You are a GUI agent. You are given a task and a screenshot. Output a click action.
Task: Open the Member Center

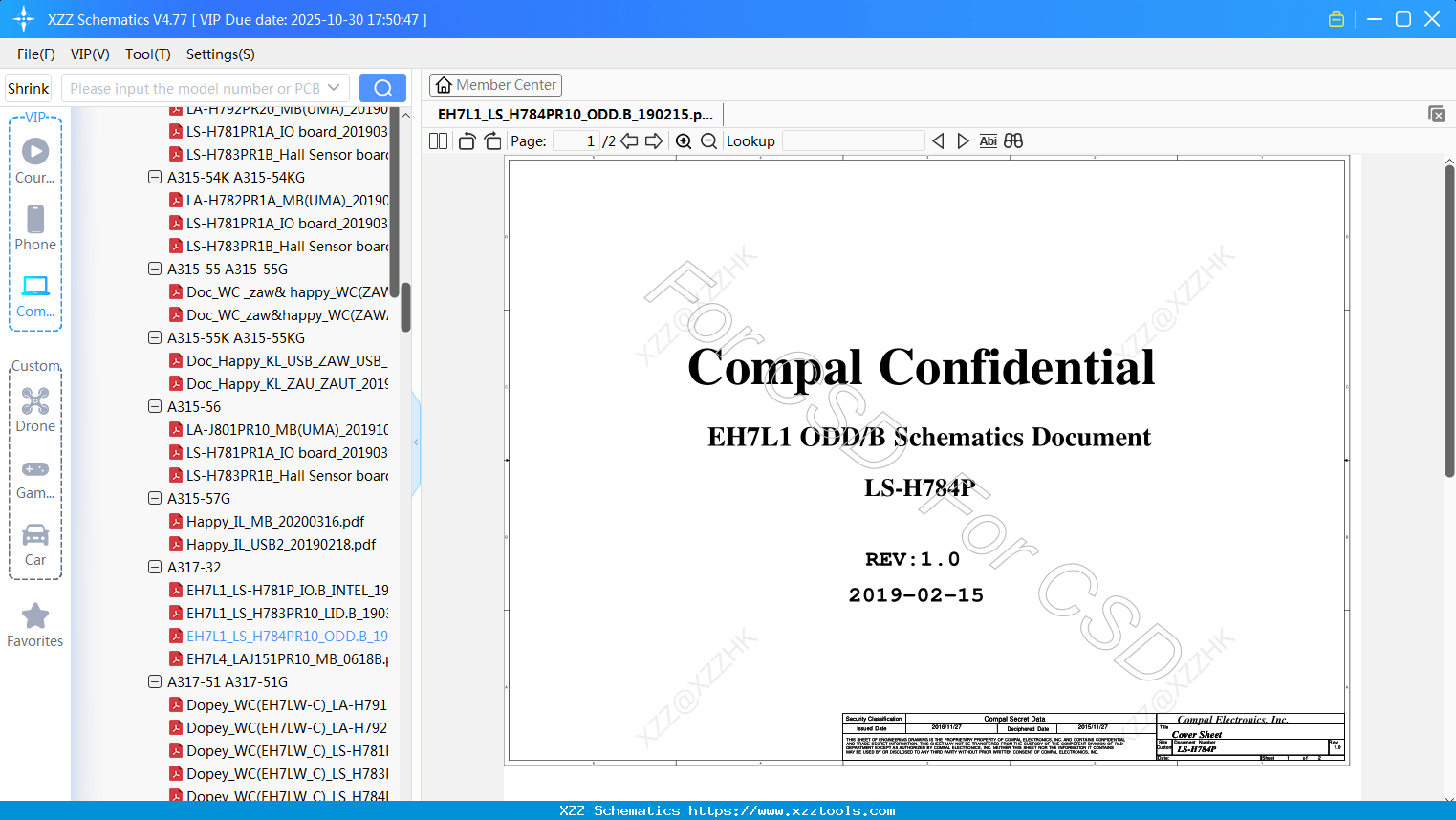tap(495, 85)
